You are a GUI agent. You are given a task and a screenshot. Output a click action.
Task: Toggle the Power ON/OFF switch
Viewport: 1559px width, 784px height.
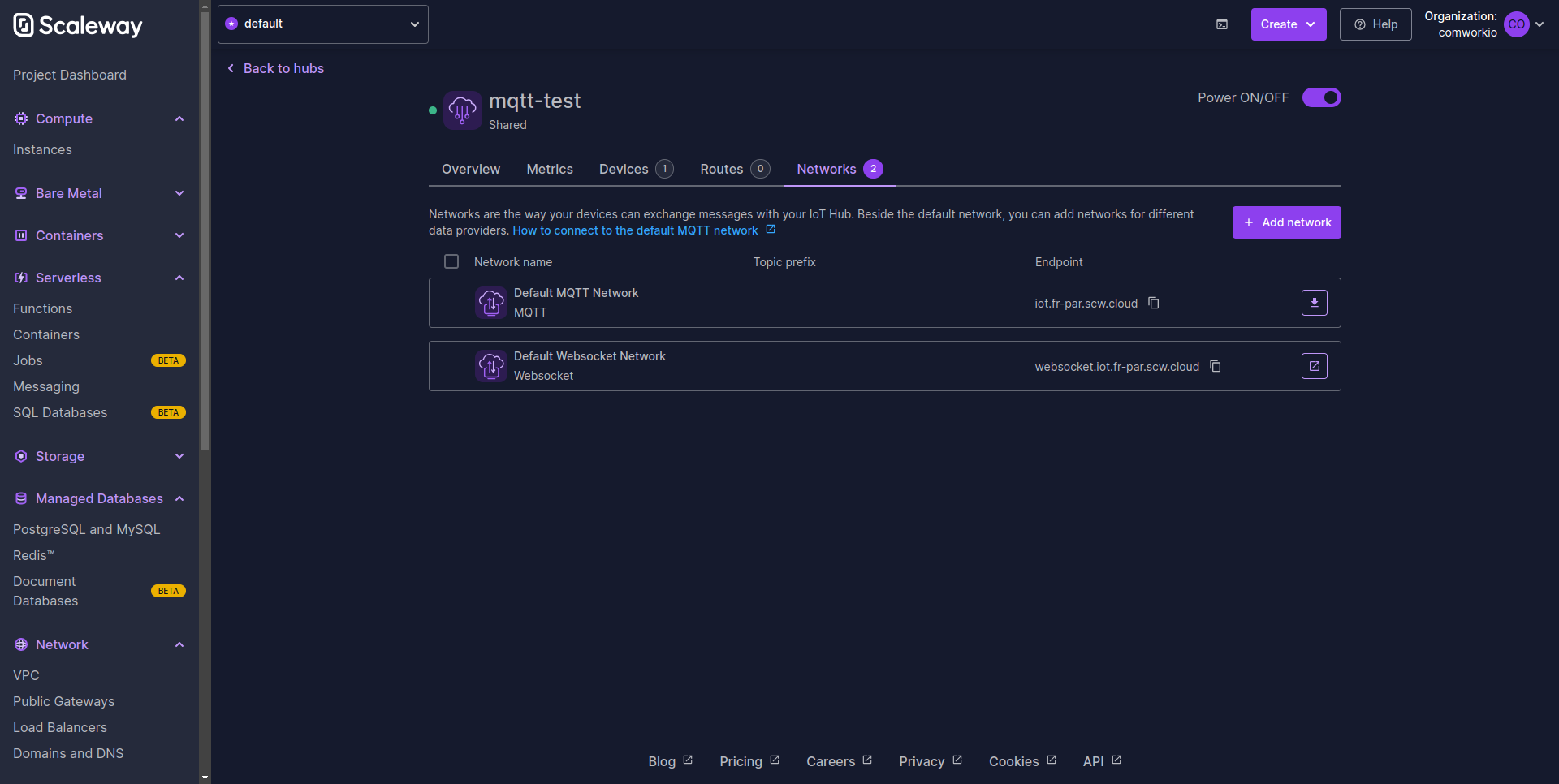point(1322,97)
